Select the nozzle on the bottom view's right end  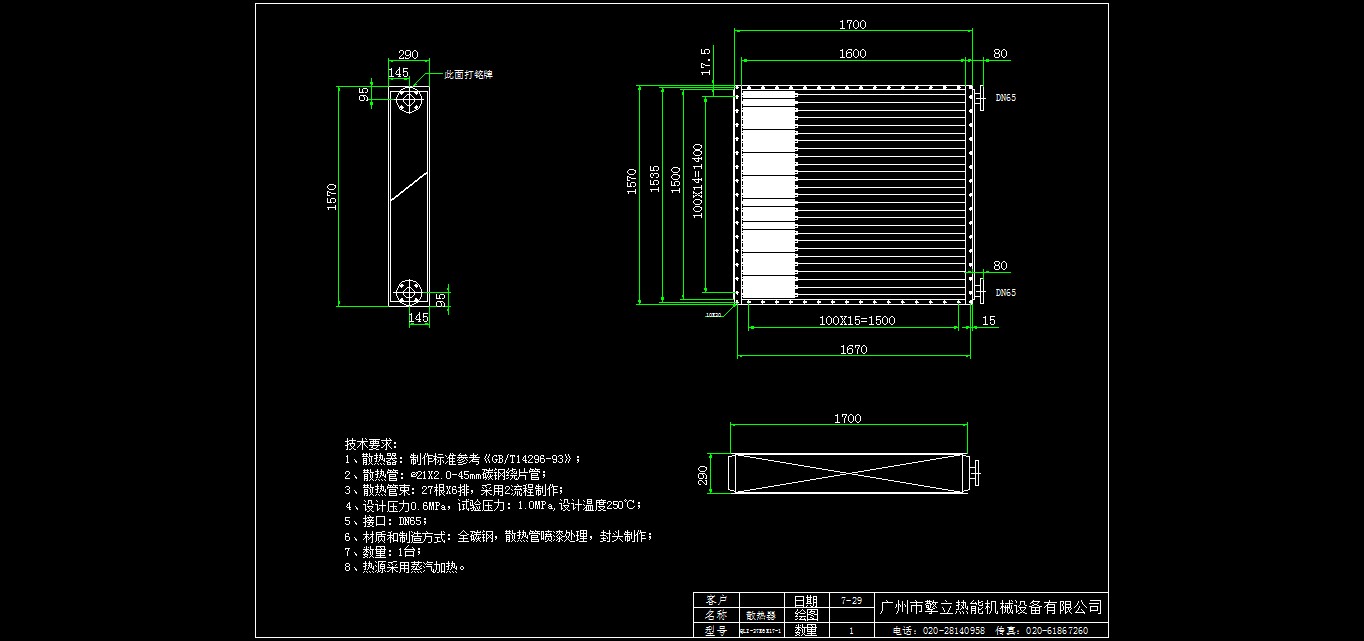pyautogui.click(x=976, y=473)
